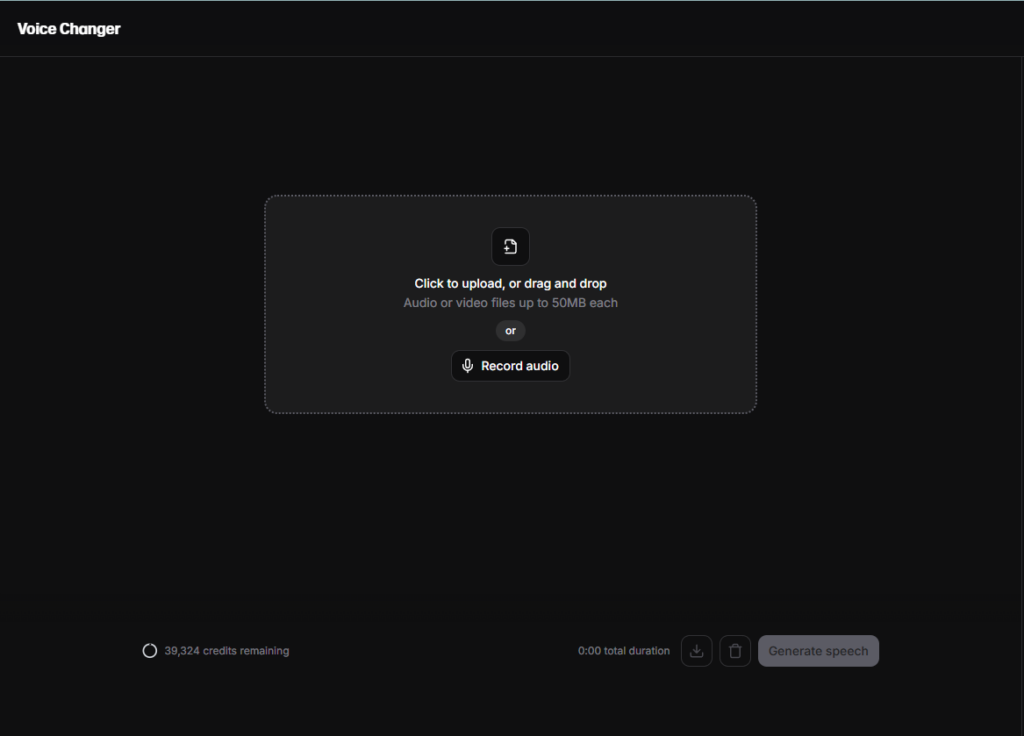This screenshot has height=736, width=1024.
Task: Click the '50MB each' size limit text
Action: (585, 303)
